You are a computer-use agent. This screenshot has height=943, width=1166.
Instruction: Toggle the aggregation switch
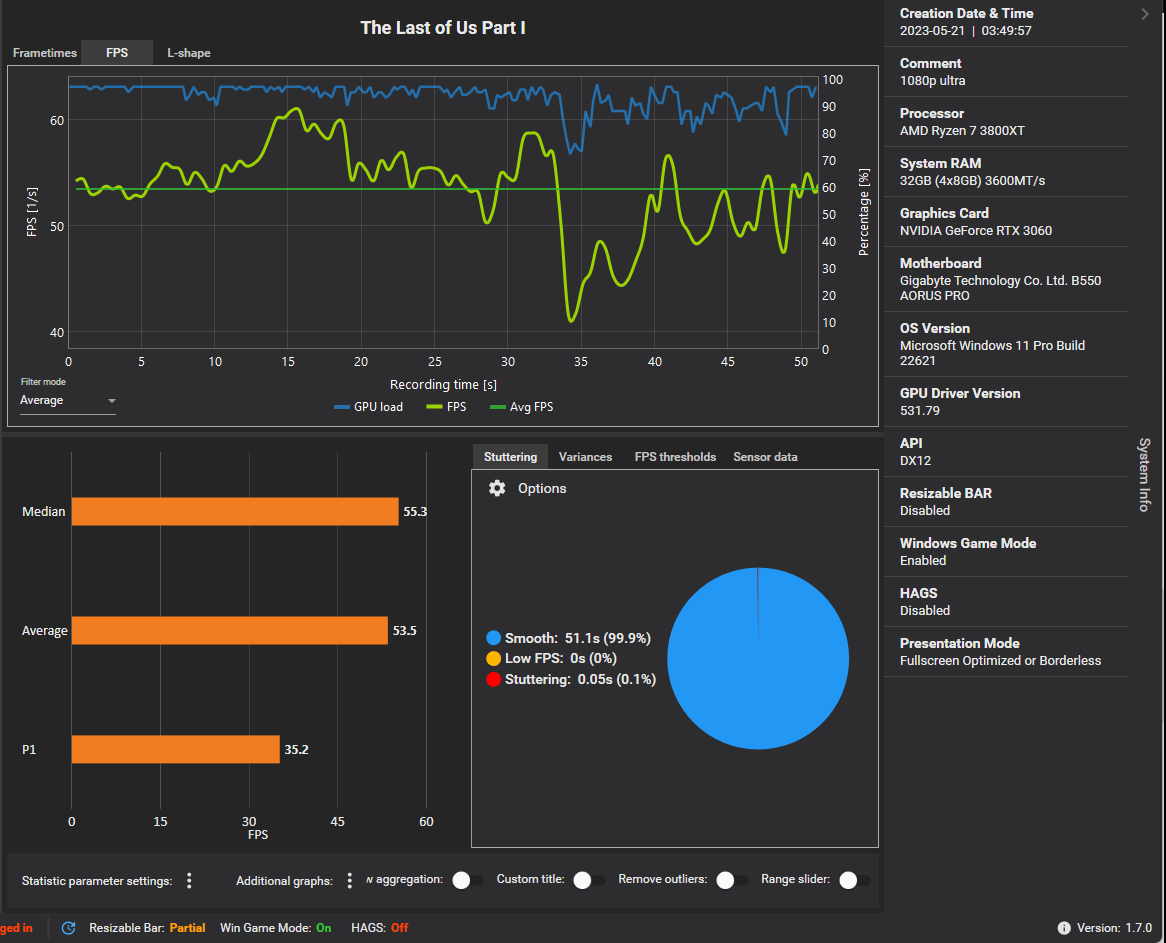point(467,880)
